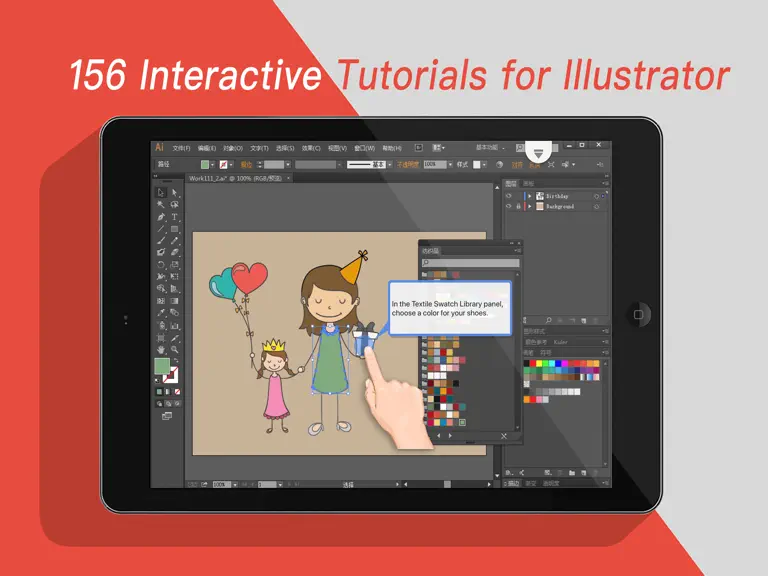Select the Hand tool
Image resolution: width=768 pixels, height=576 pixels.
[161, 350]
